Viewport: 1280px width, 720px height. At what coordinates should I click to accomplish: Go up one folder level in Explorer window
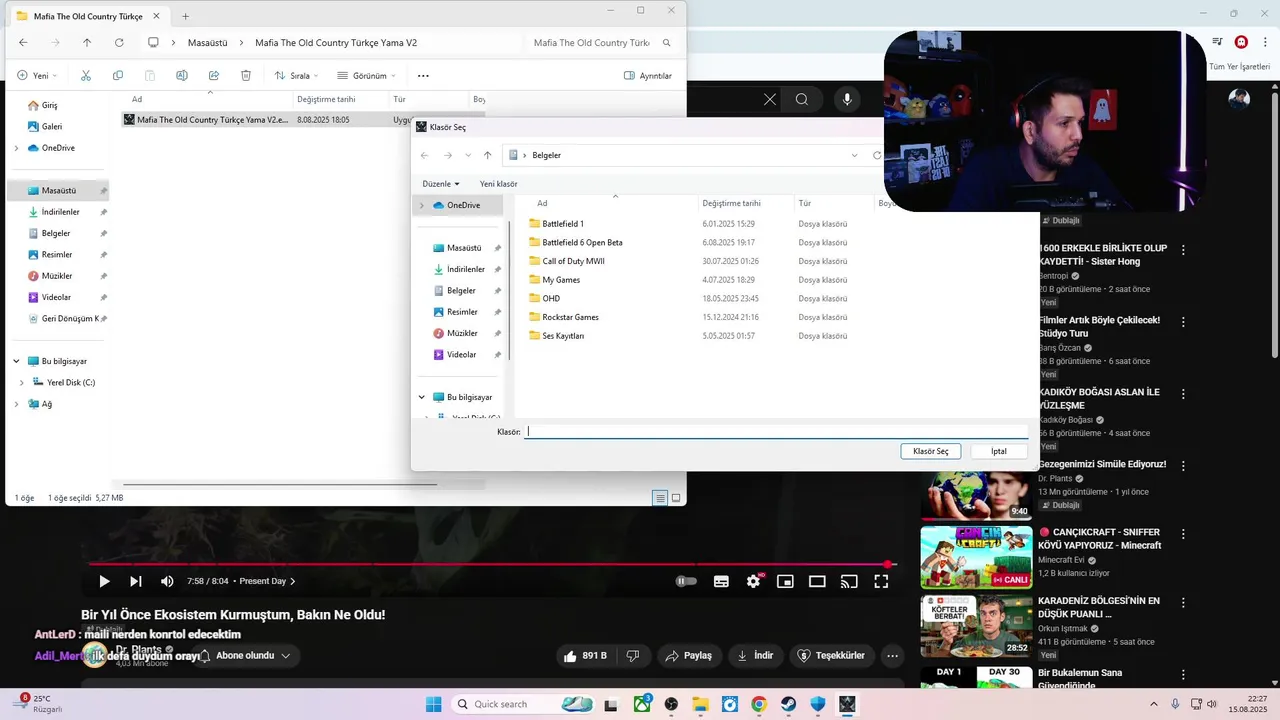[87, 43]
